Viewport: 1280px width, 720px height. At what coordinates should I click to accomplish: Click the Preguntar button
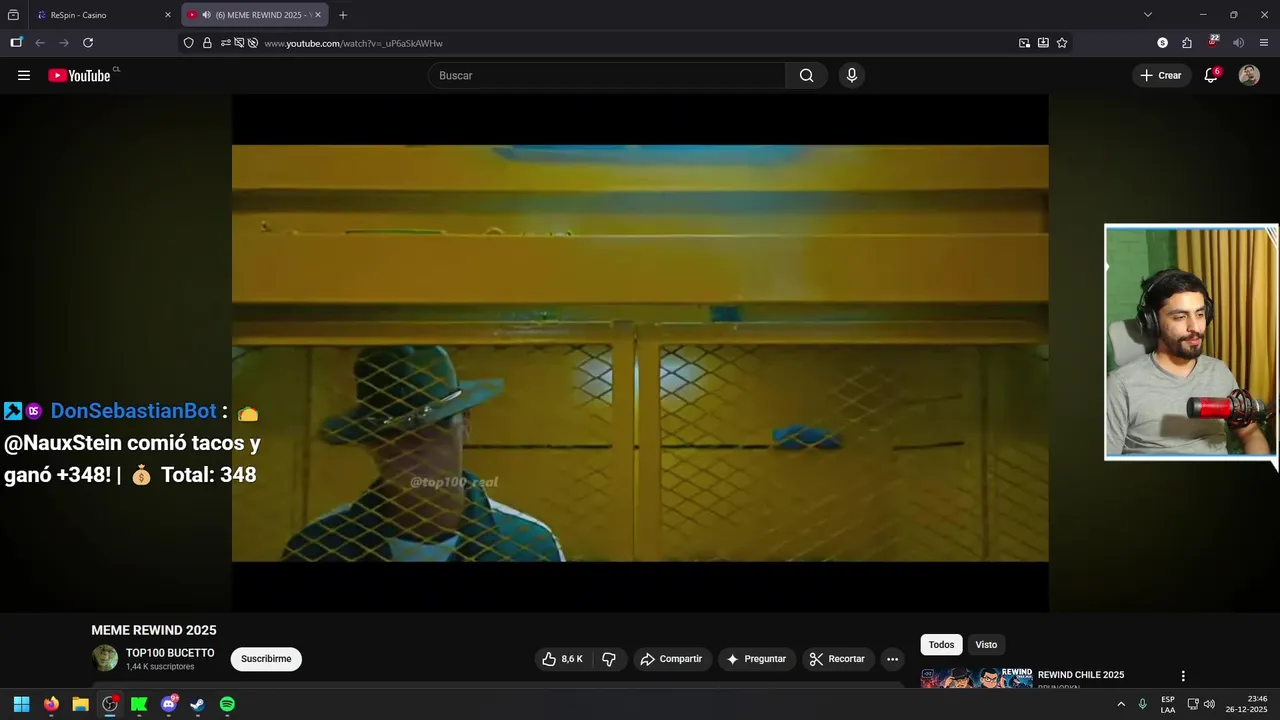[756, 659]
